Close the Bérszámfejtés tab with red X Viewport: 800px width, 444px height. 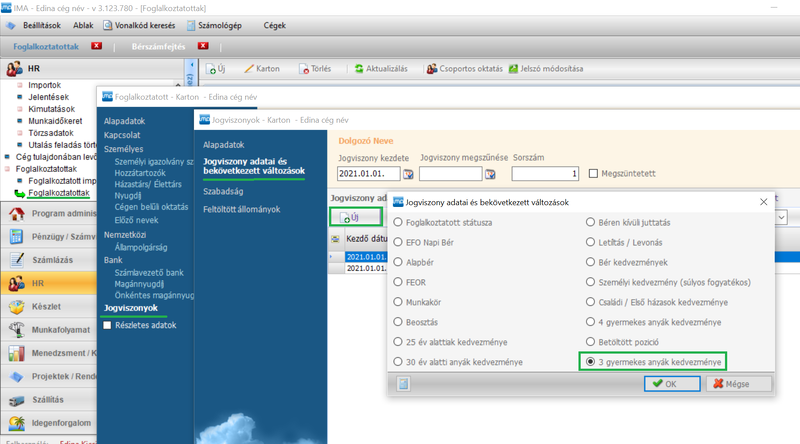204,46
